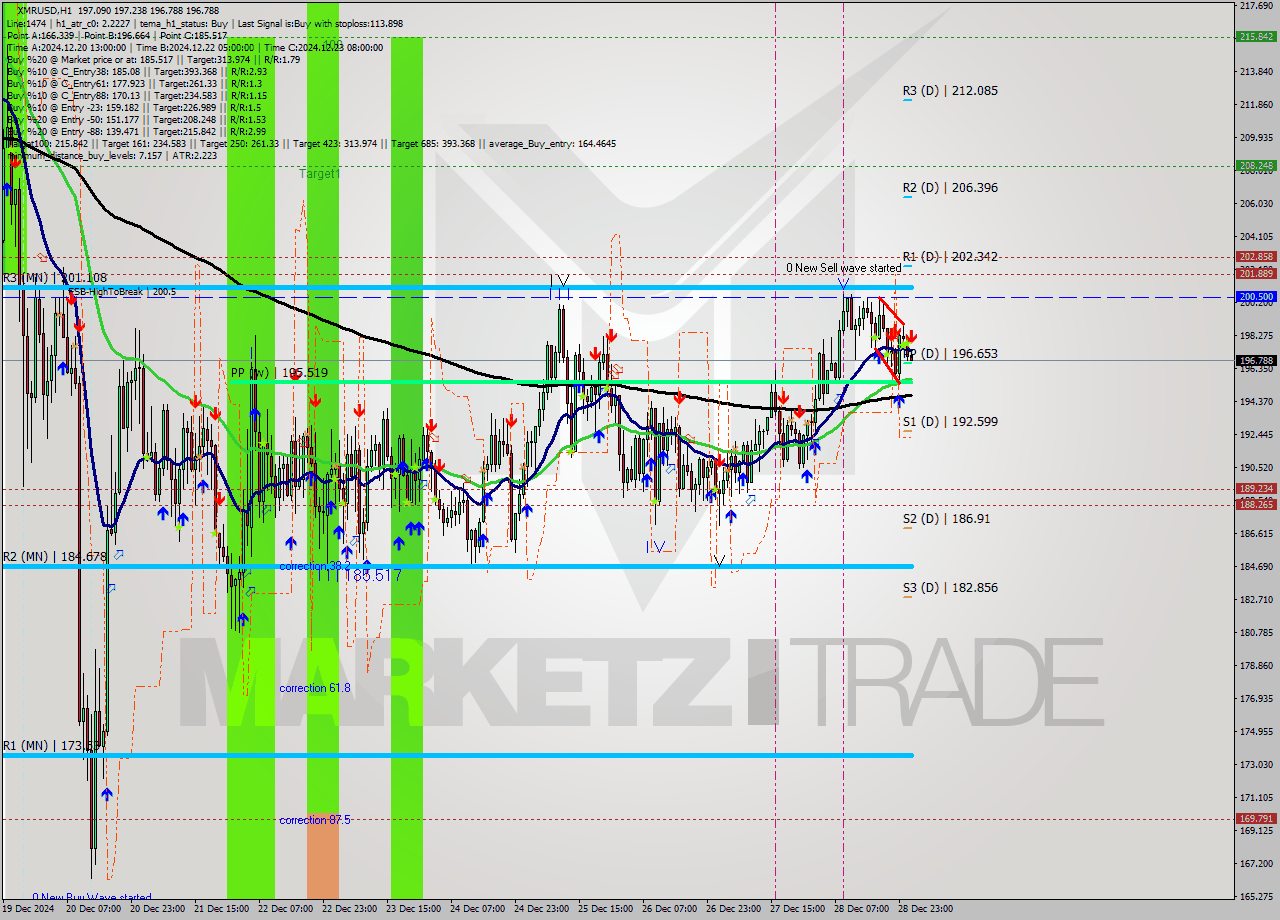Click the red 189.234 price tag on the axis
1280x920 pixels.
pyautogui.click(x=1256, y=489)
